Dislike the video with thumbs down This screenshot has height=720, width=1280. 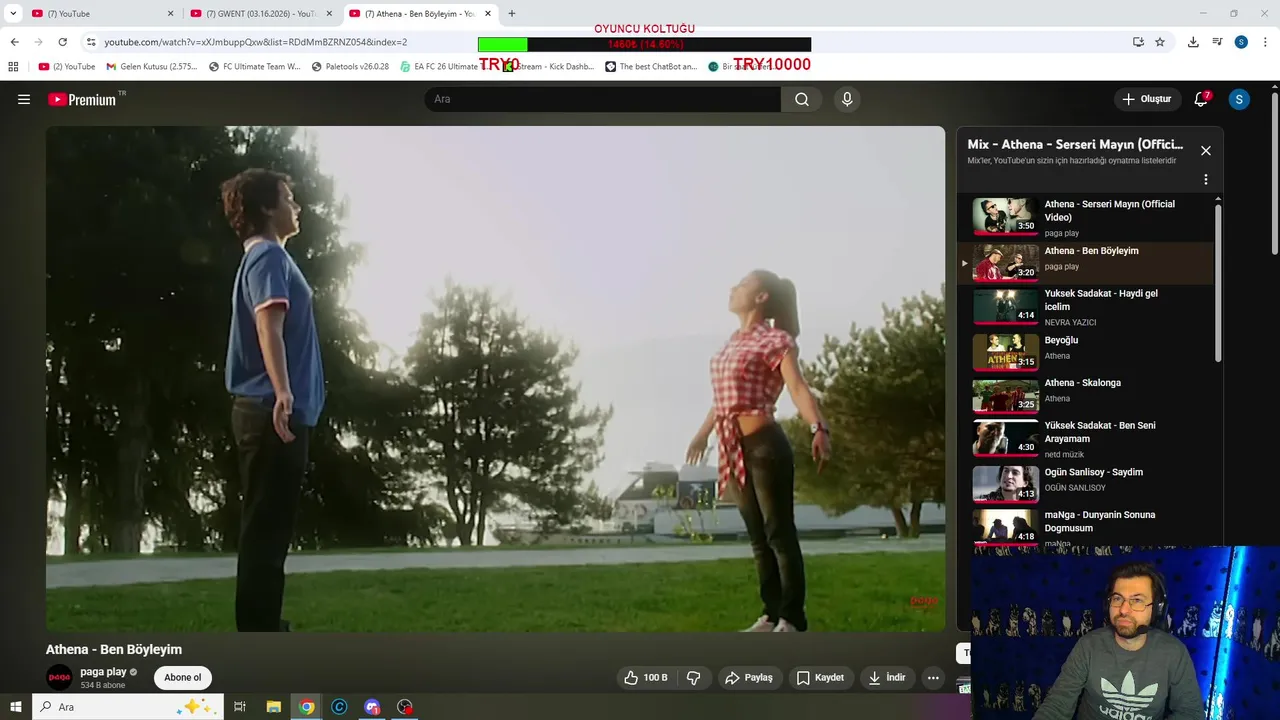click(x=694, y=678)
